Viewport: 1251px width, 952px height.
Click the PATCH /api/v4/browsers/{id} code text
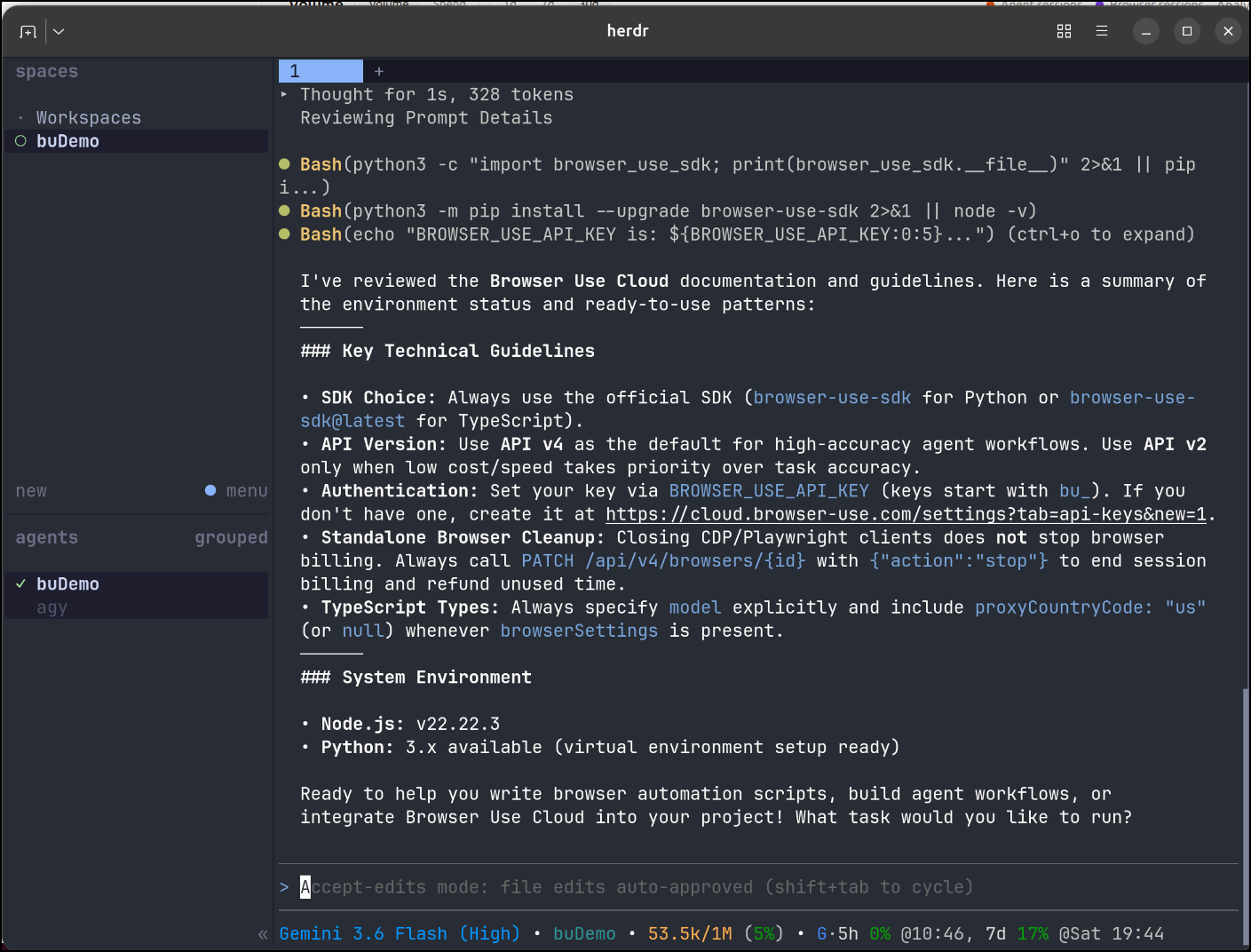point(663,561)
